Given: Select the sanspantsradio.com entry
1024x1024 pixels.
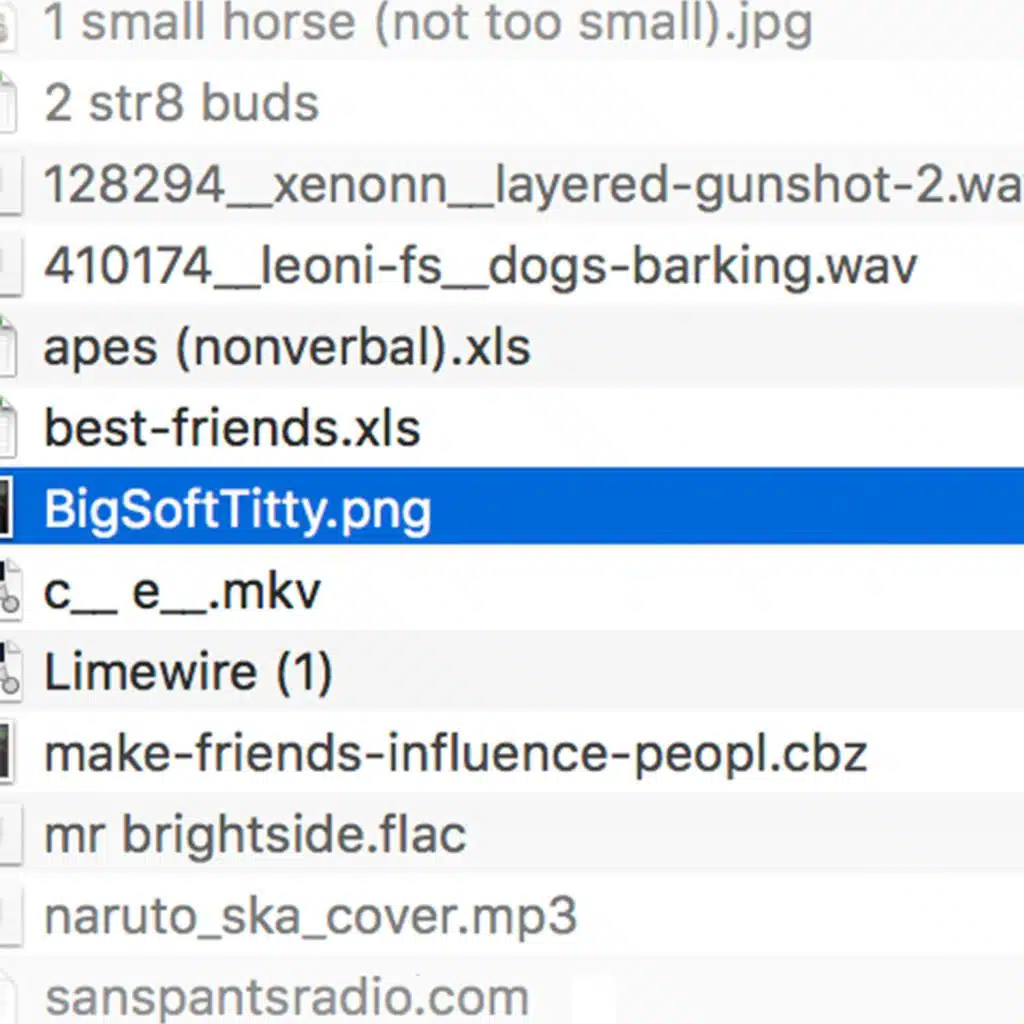Looking at the screenshot, I should 287,997.
